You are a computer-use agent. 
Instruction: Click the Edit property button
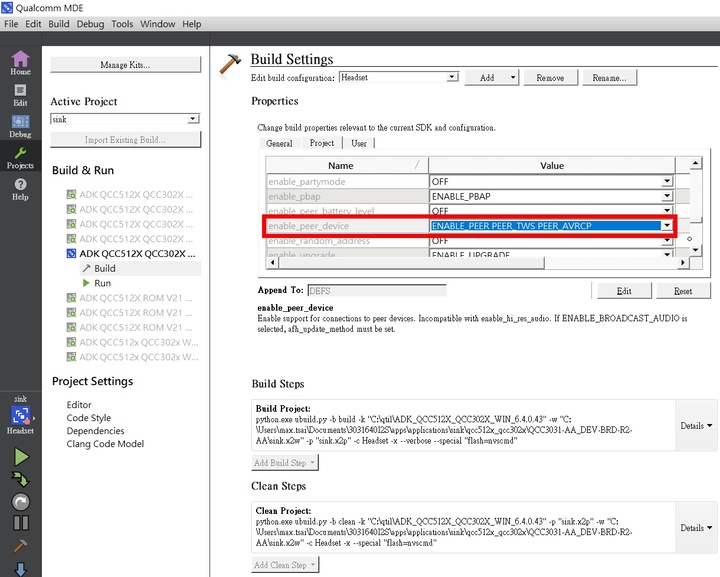[x=624, y=291]
